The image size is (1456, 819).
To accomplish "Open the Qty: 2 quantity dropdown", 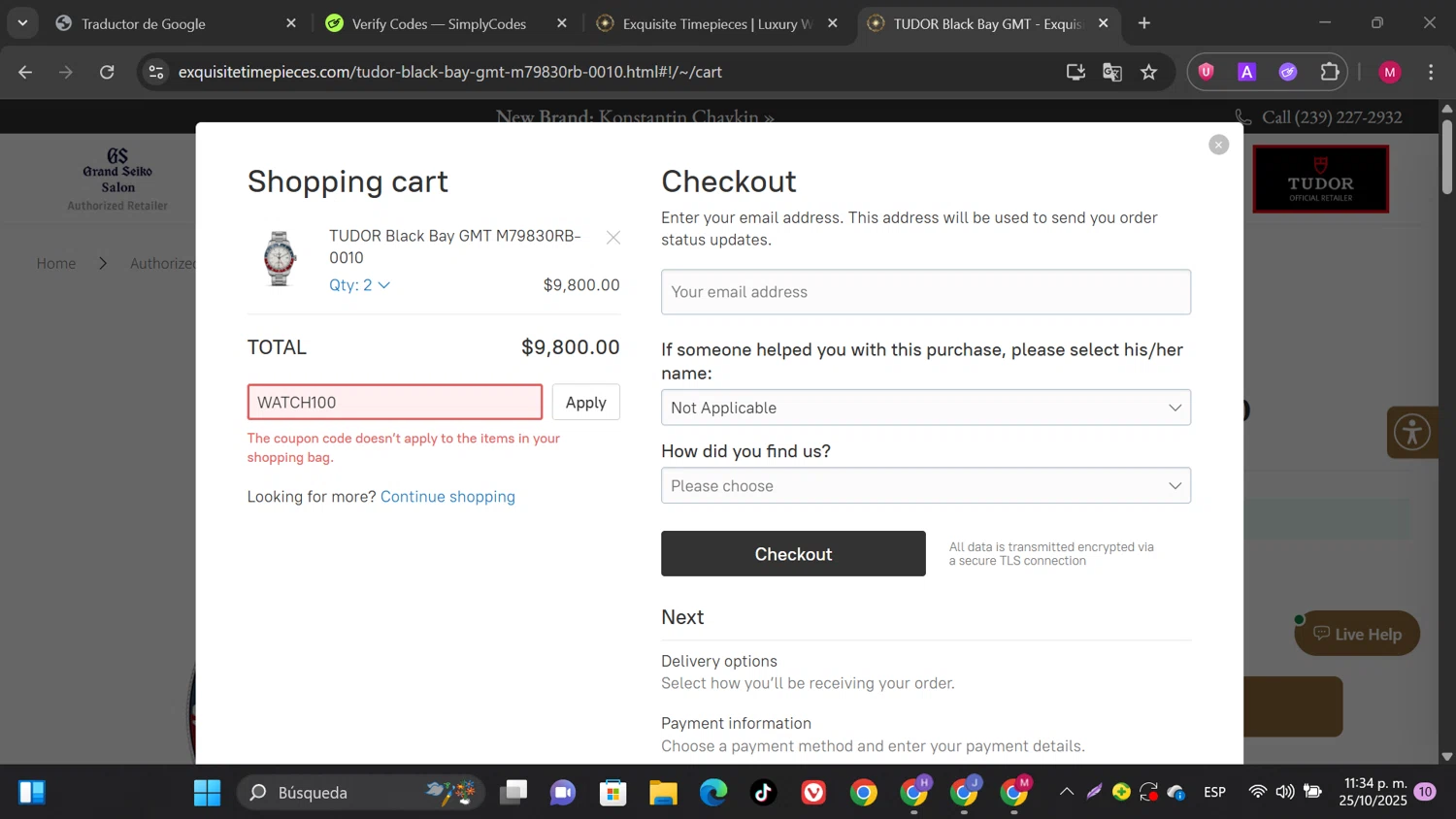I will pos(359,285).
